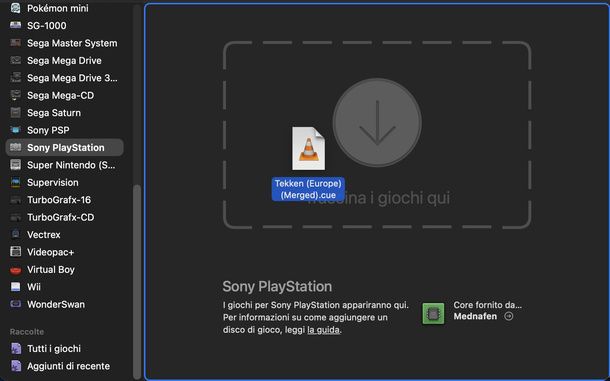Click the green Mednafen core chip icon
This screenshot has width=610, height=381.
coord(433,313)
